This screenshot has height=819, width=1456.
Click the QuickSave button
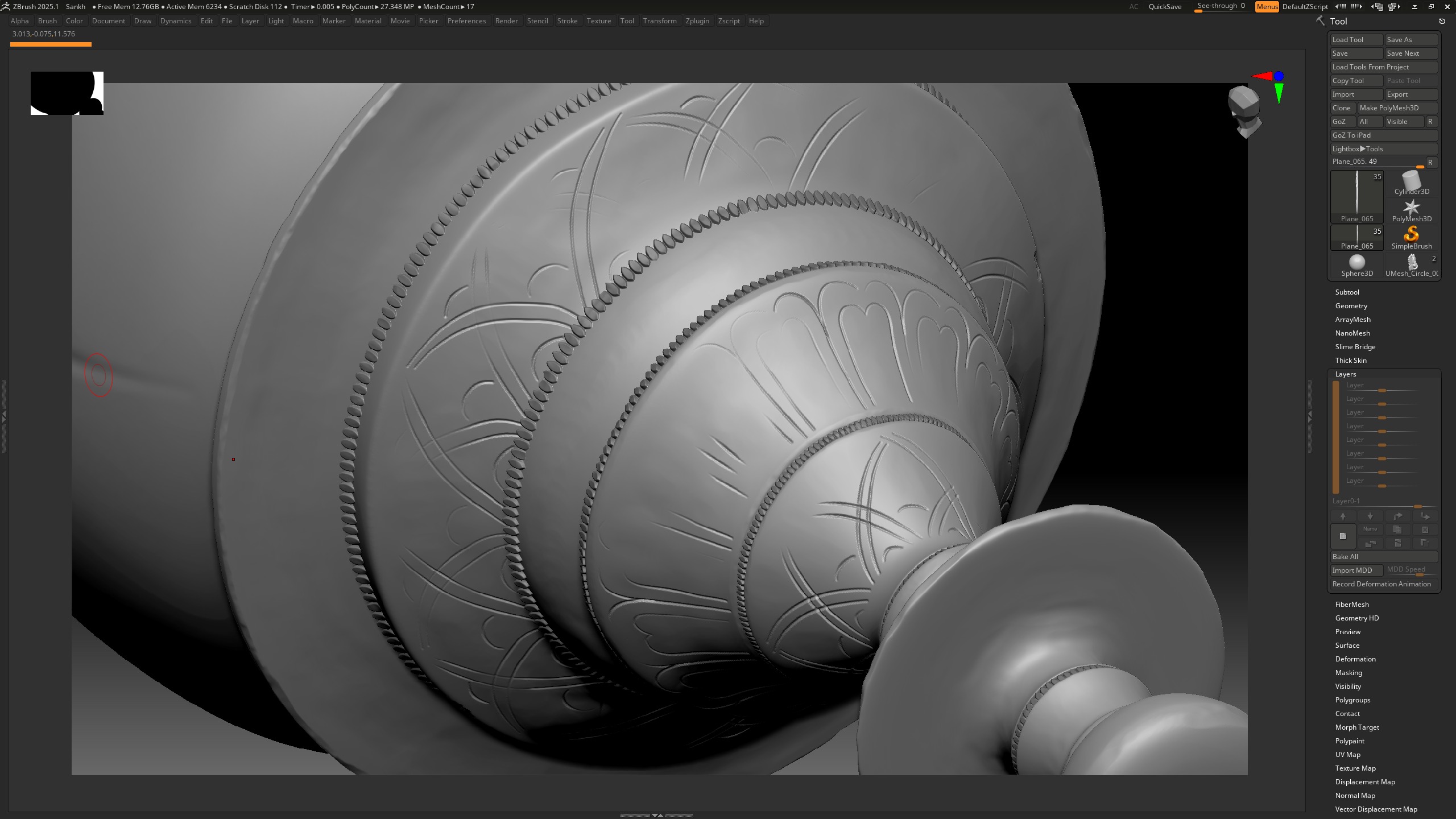click(x=1165, y=7)
